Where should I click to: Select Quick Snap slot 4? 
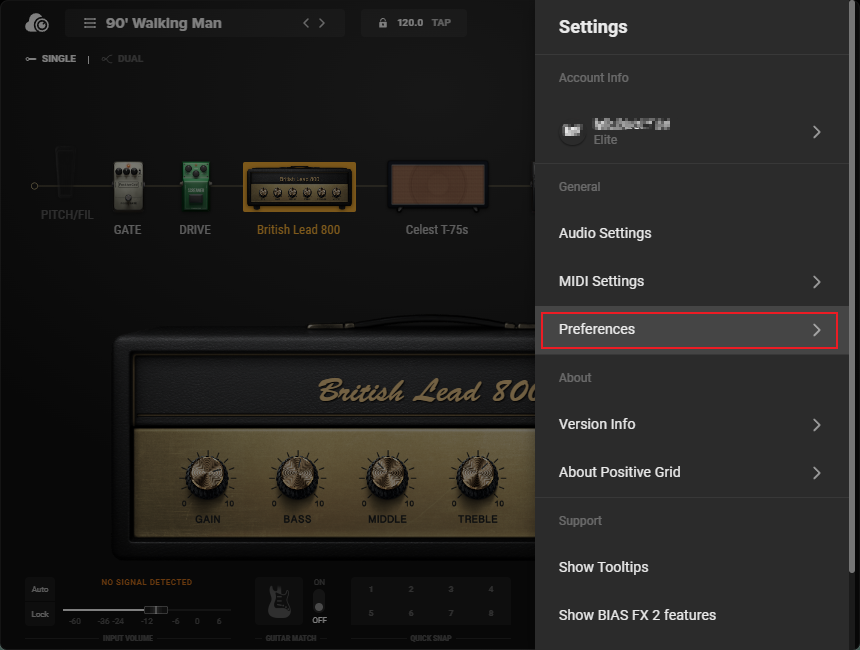(x=491, y=589)
